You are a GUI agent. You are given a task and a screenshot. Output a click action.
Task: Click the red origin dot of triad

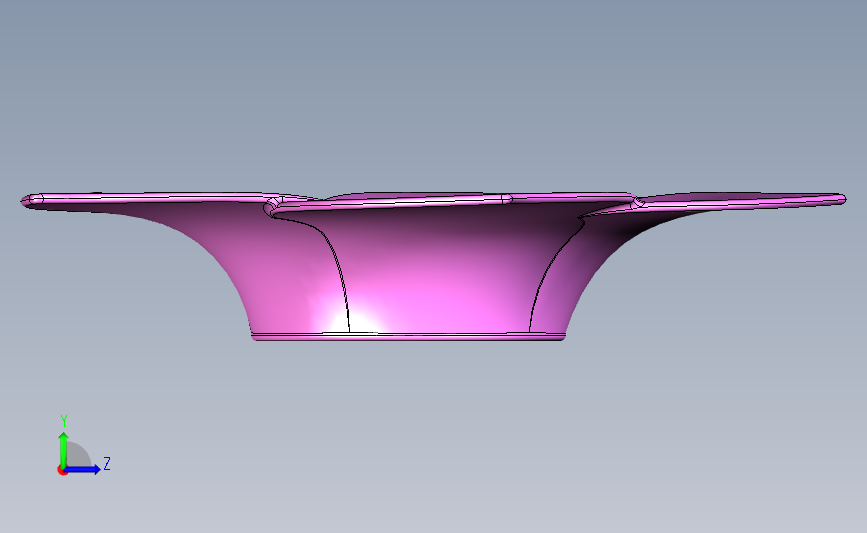pos(62,471)
